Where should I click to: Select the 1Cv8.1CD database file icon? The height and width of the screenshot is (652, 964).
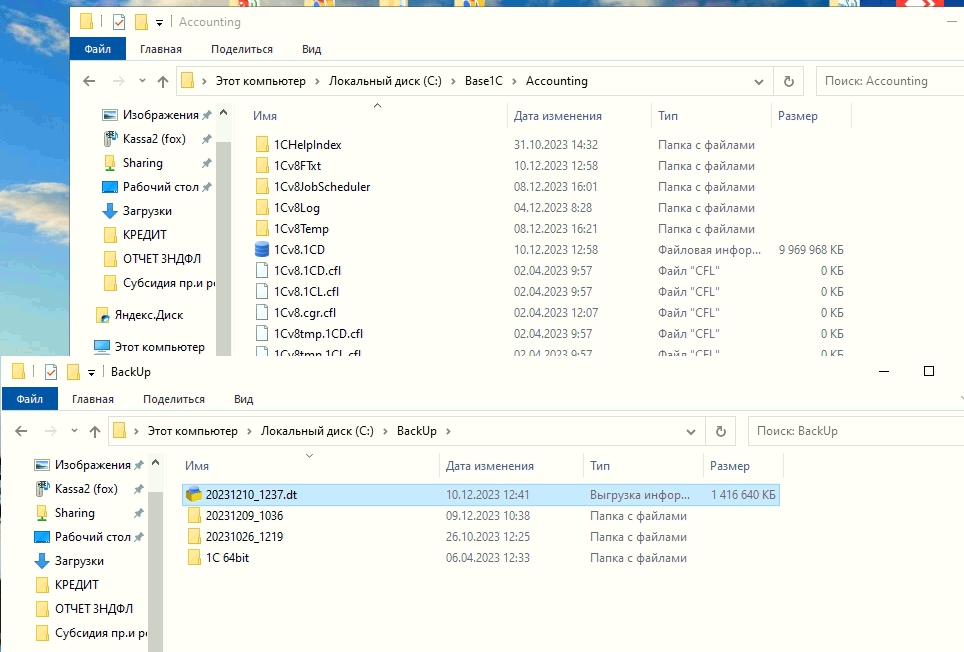(x=262, y=249)
